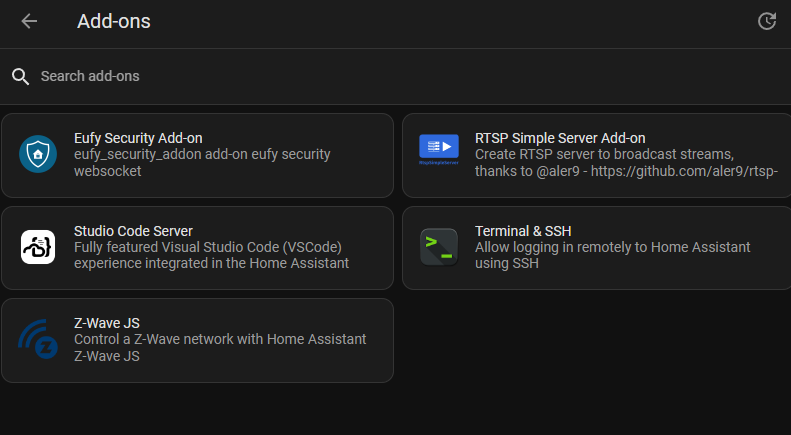Click the Control a Z-Wave network description

coord(220,347)
